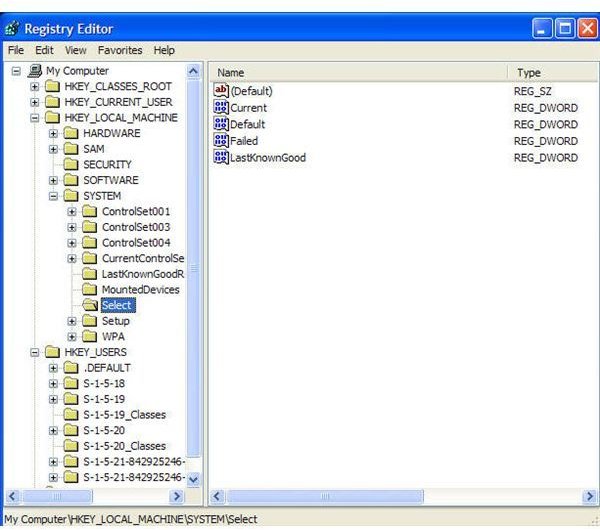600x530 pixels.
Task: Click the SYSTEM folder icon
Action: [71, 196]
